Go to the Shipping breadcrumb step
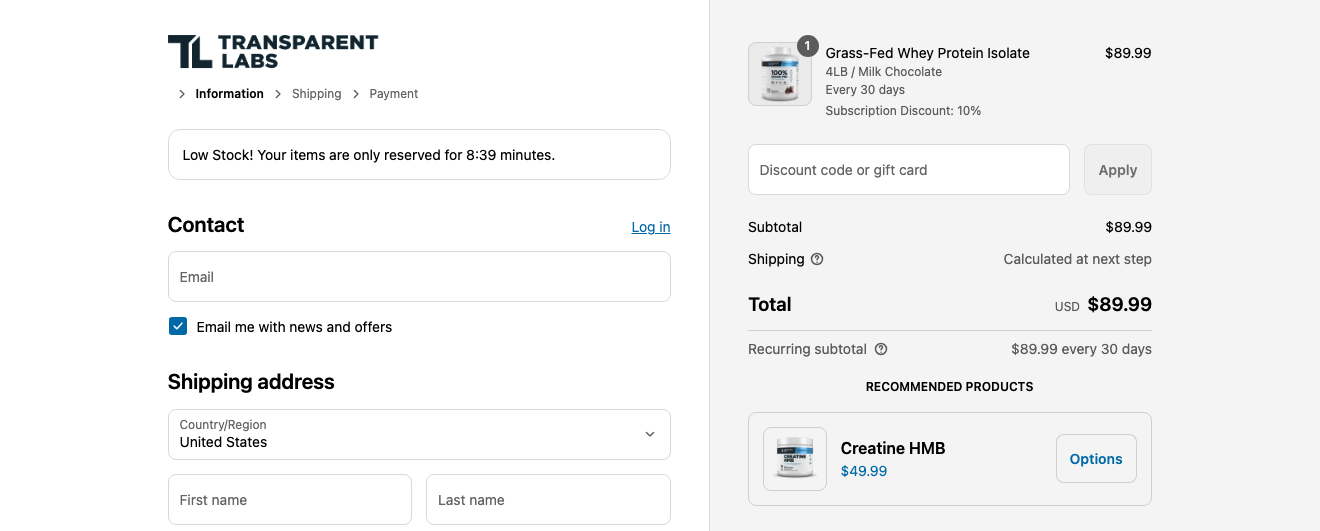 click(316, 94)
